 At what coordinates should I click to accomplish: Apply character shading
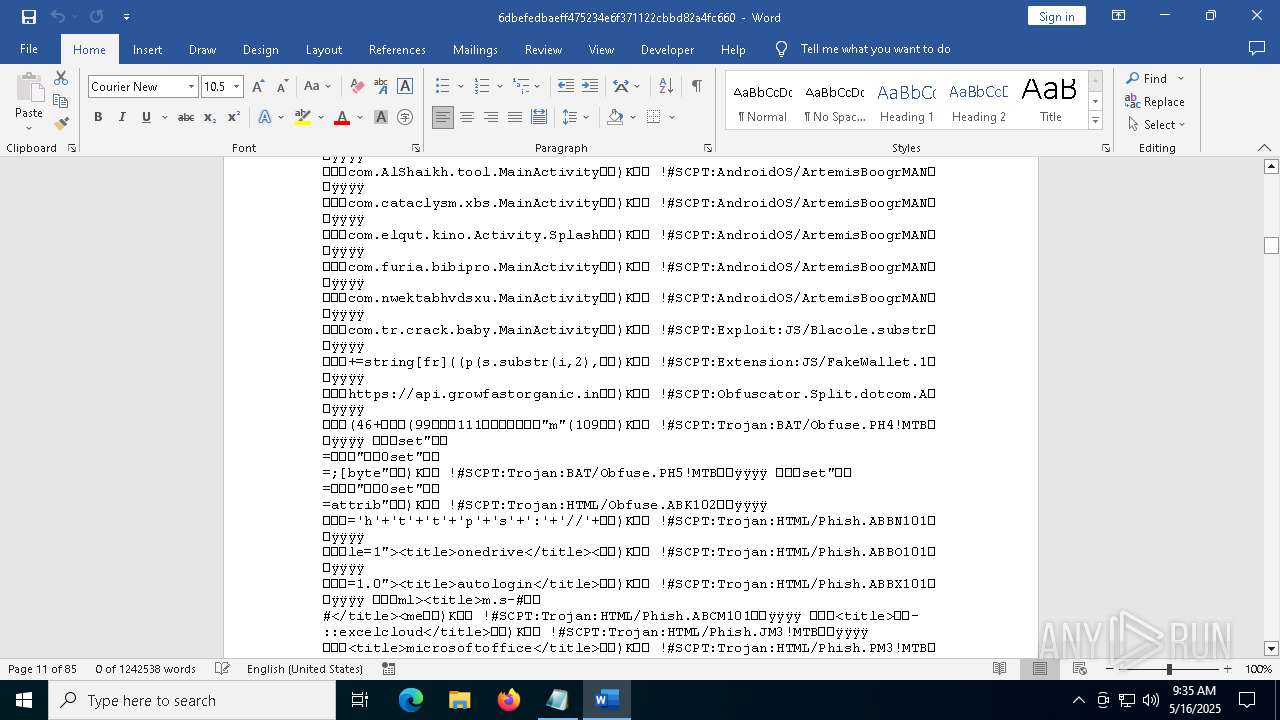click(x=381, y=118)
